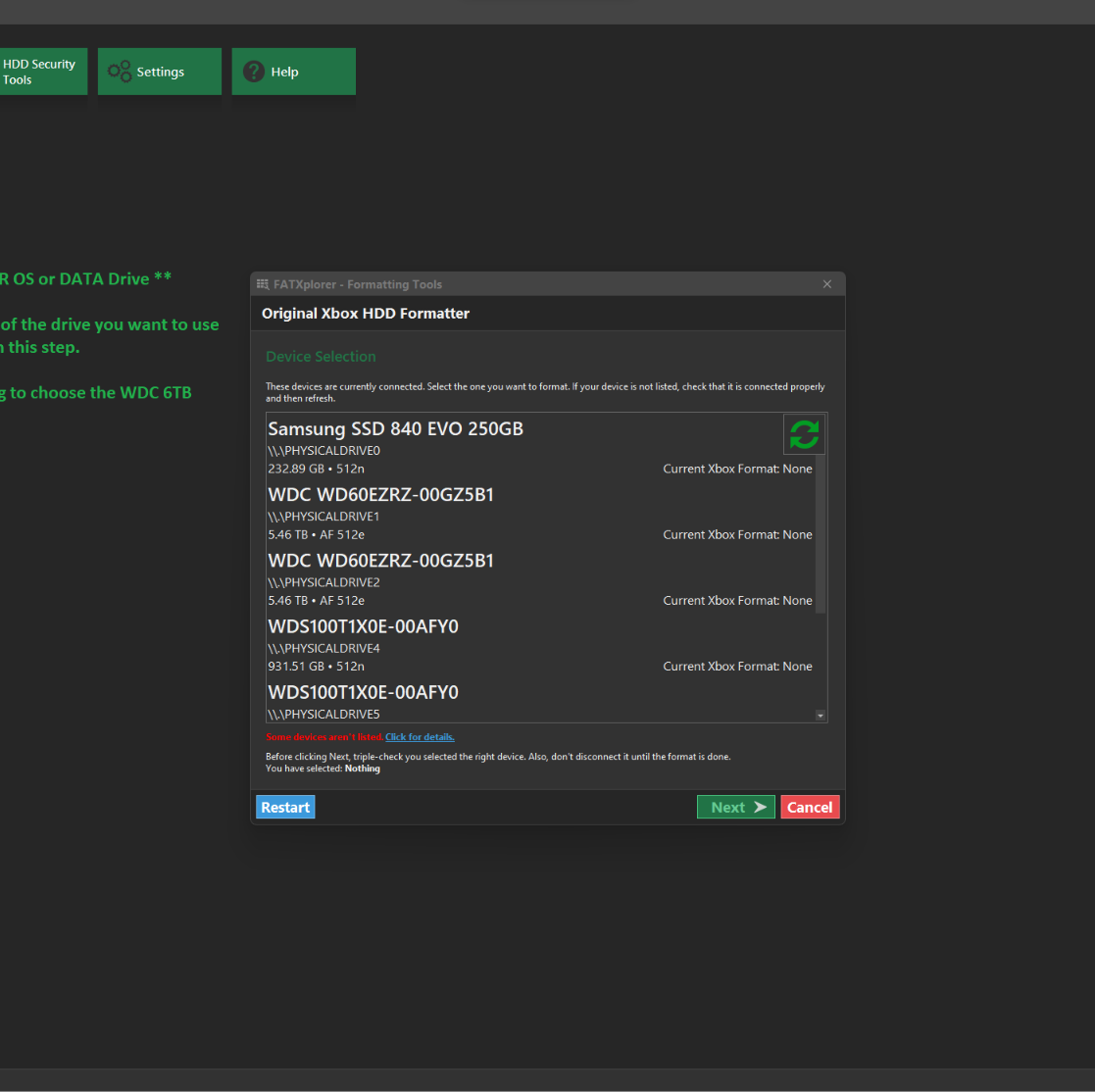Click the Help question mark icon
1095x1092 pixels.
click(x=254, y=72)
